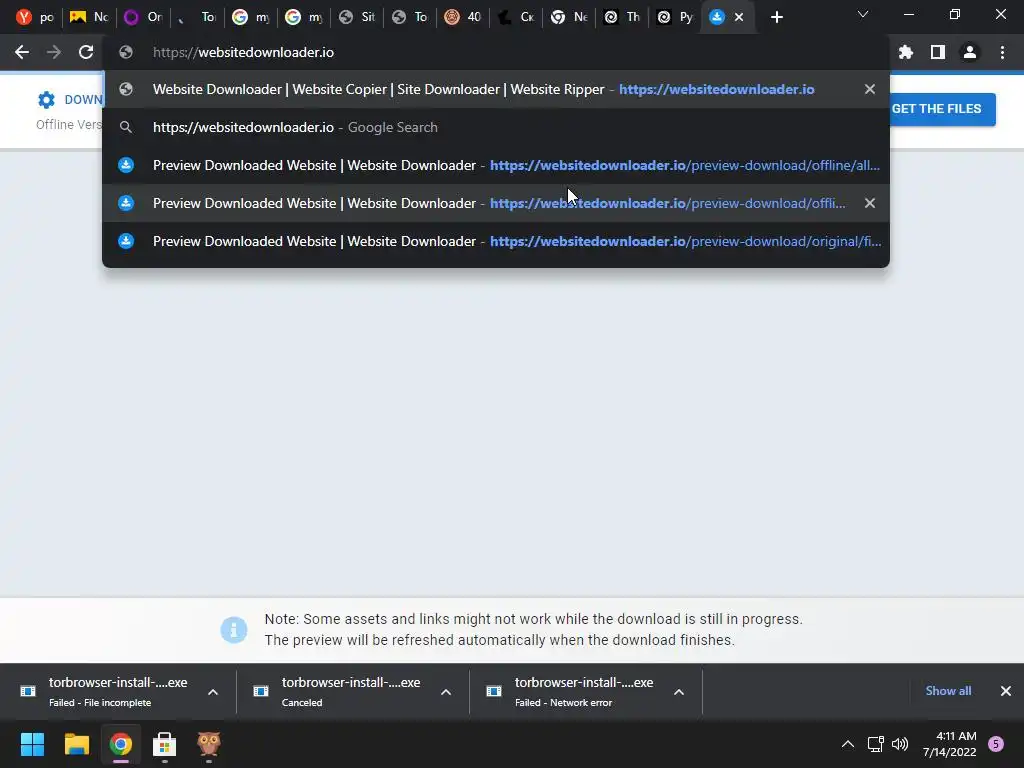Viewport: 1024px width, 768px height.
Task: Open the Chrome extensions puzzle icon
Action: [906, 52]
